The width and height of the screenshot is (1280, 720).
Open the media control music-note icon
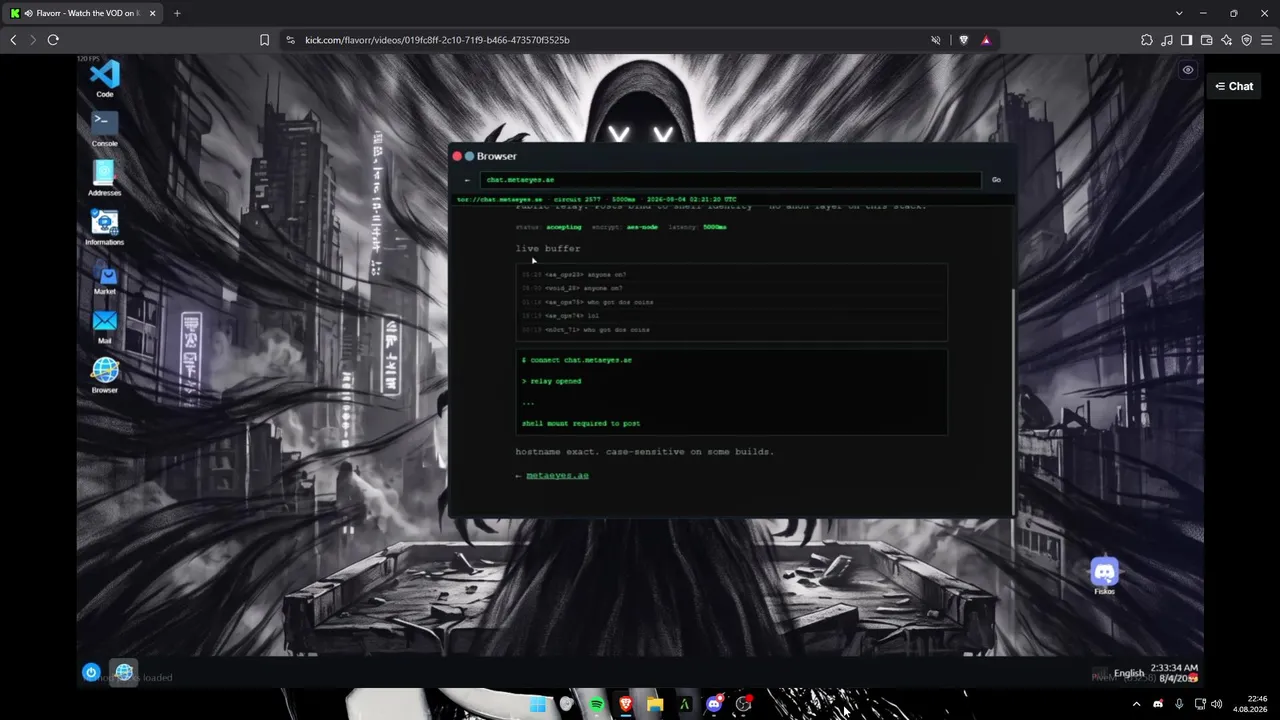pyautogui.click(x=1167, y=40)
